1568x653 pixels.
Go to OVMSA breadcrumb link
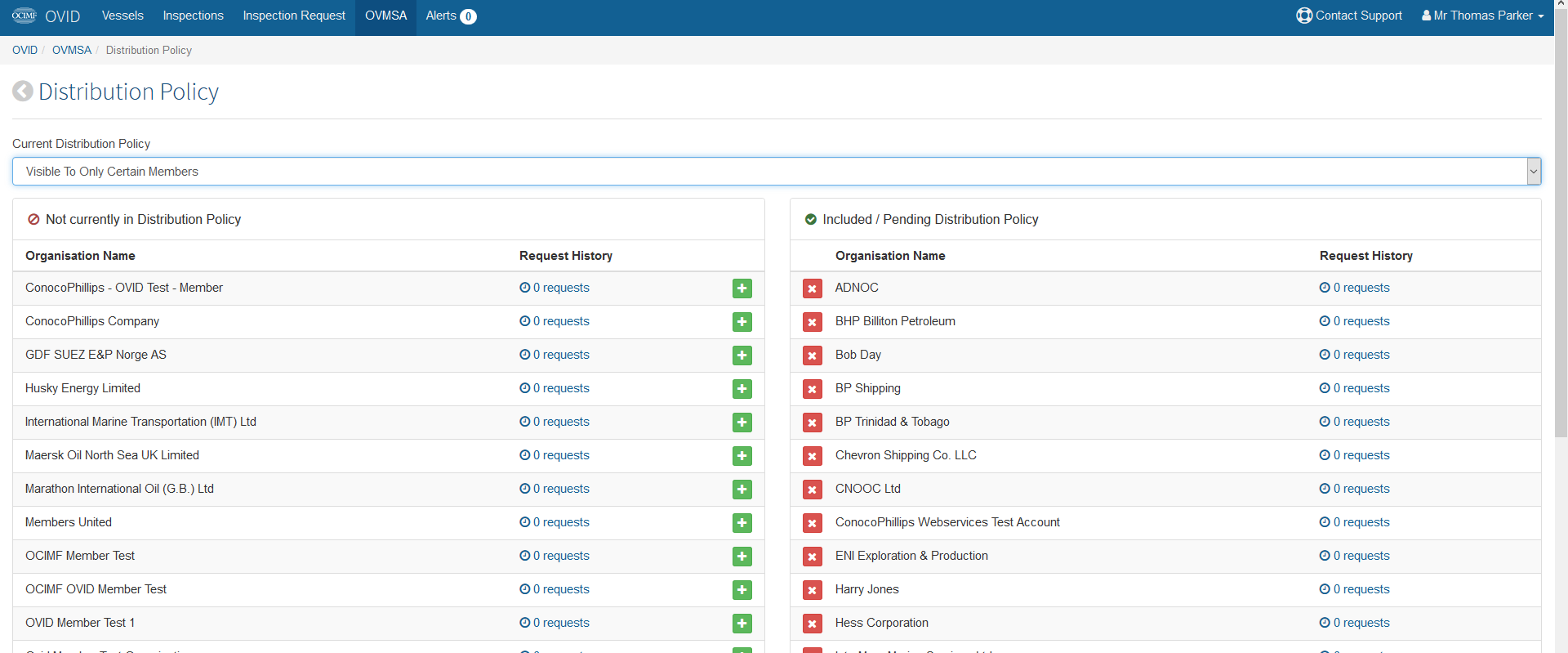tap(72, 50)
